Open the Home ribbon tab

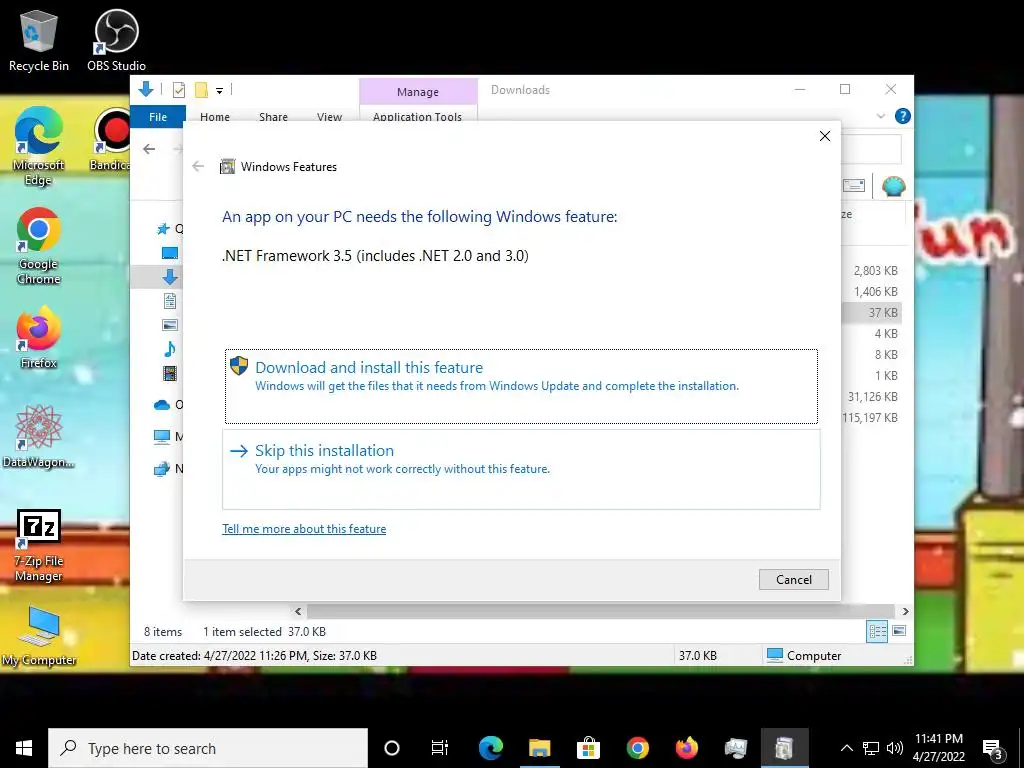click(x=215, y=116)
